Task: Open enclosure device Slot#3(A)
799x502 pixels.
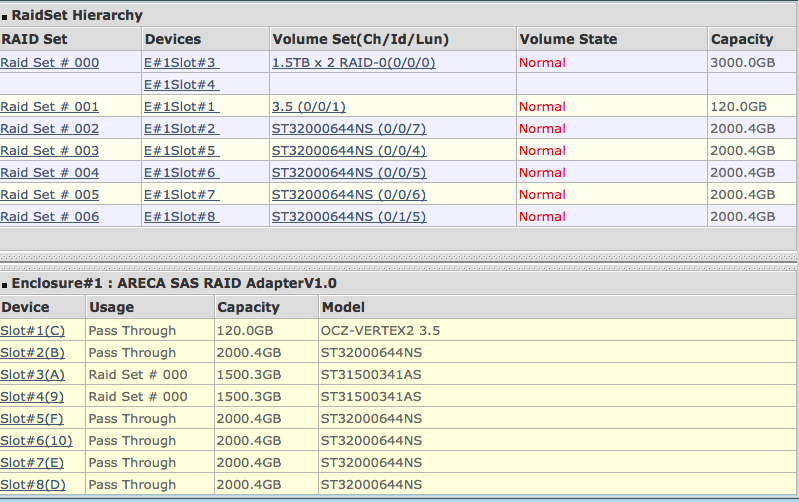Action: [x=33, y=375]
